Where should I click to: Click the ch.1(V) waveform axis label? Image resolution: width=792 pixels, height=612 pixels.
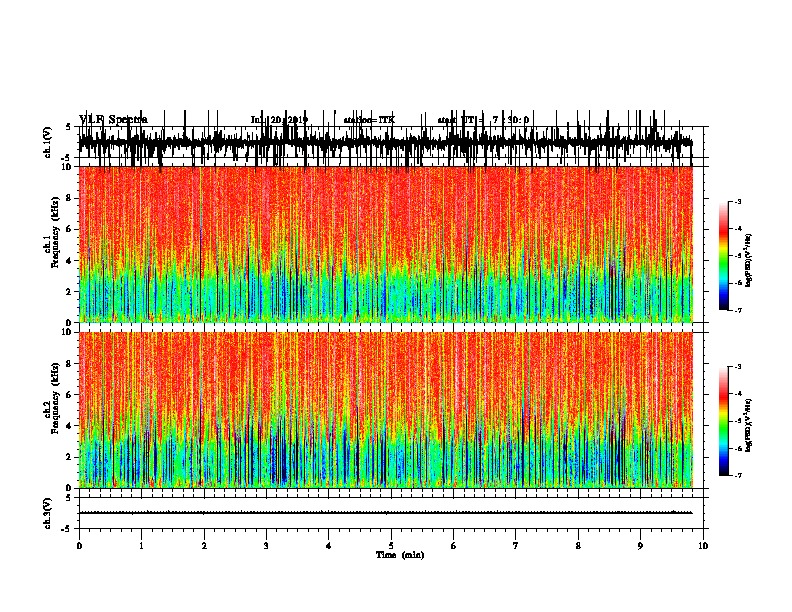point(48,142)
